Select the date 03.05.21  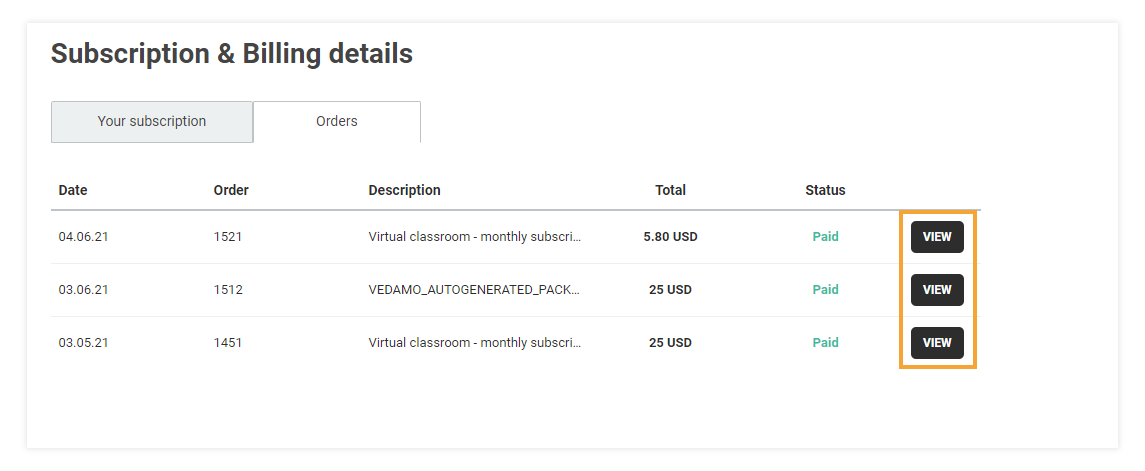(x=83, y=342)
